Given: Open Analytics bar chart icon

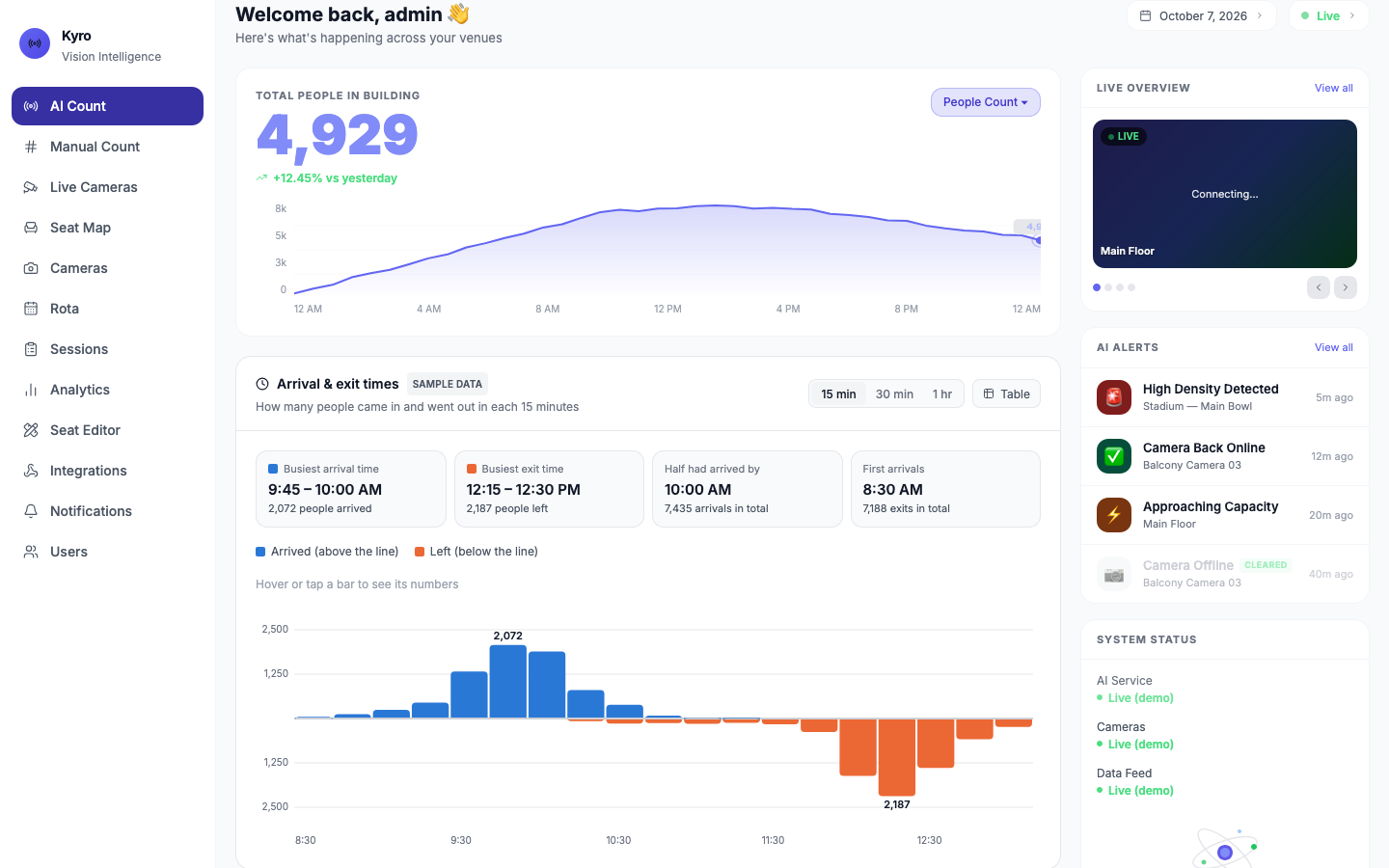Looking at the screenshot, I should click(31, 390).
